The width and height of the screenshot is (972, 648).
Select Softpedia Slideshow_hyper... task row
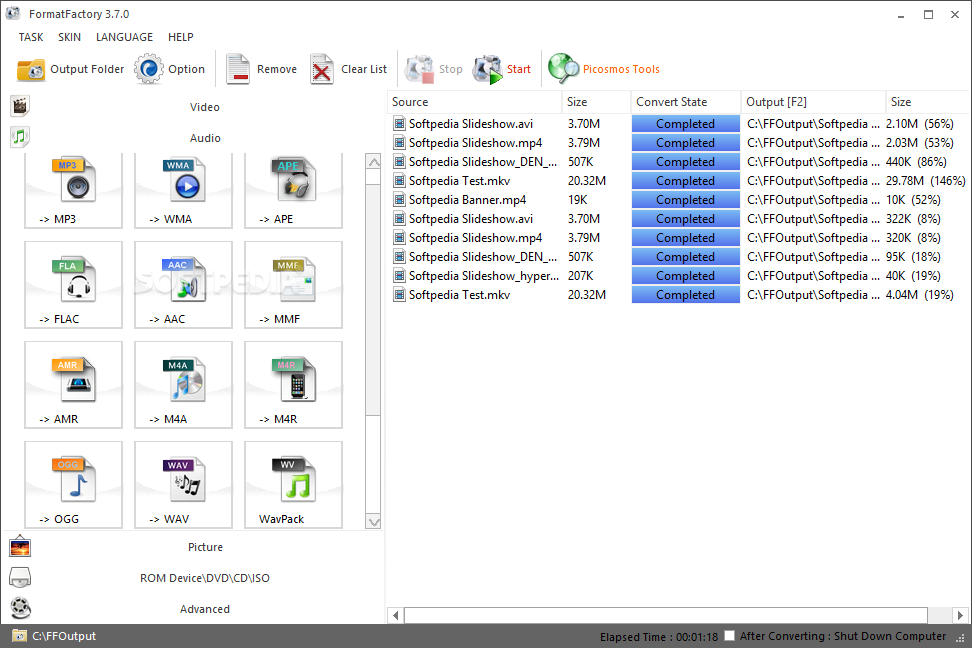point(679,276)
